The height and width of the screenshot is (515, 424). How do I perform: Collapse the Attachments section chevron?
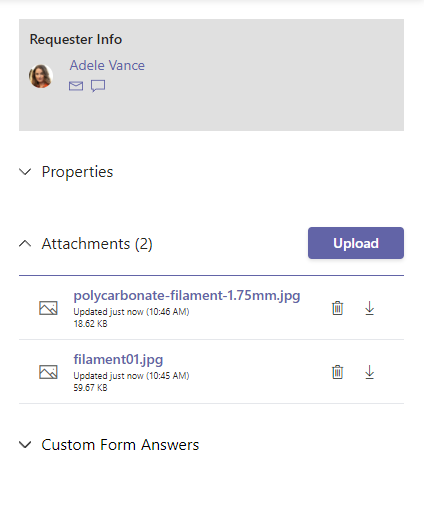(25, 244)
